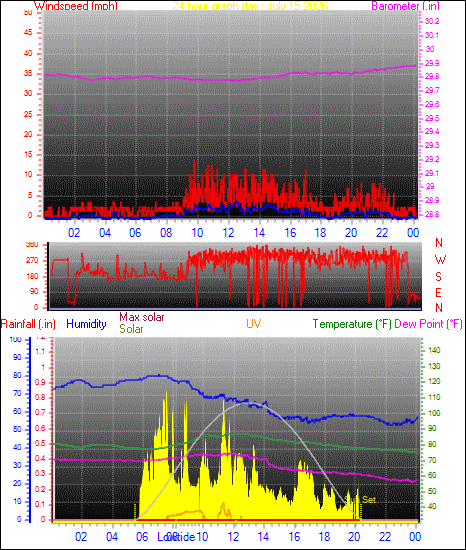Image resolution: width=466 pixels, height=550 pixels.
Task: Click the E wind direction label
Action: pyautogui.click(x=438, y=293)
